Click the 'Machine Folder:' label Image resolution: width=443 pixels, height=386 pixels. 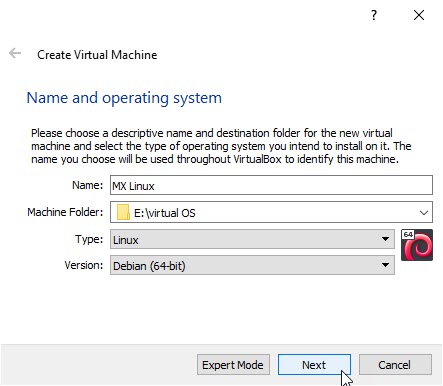point(65,212)
